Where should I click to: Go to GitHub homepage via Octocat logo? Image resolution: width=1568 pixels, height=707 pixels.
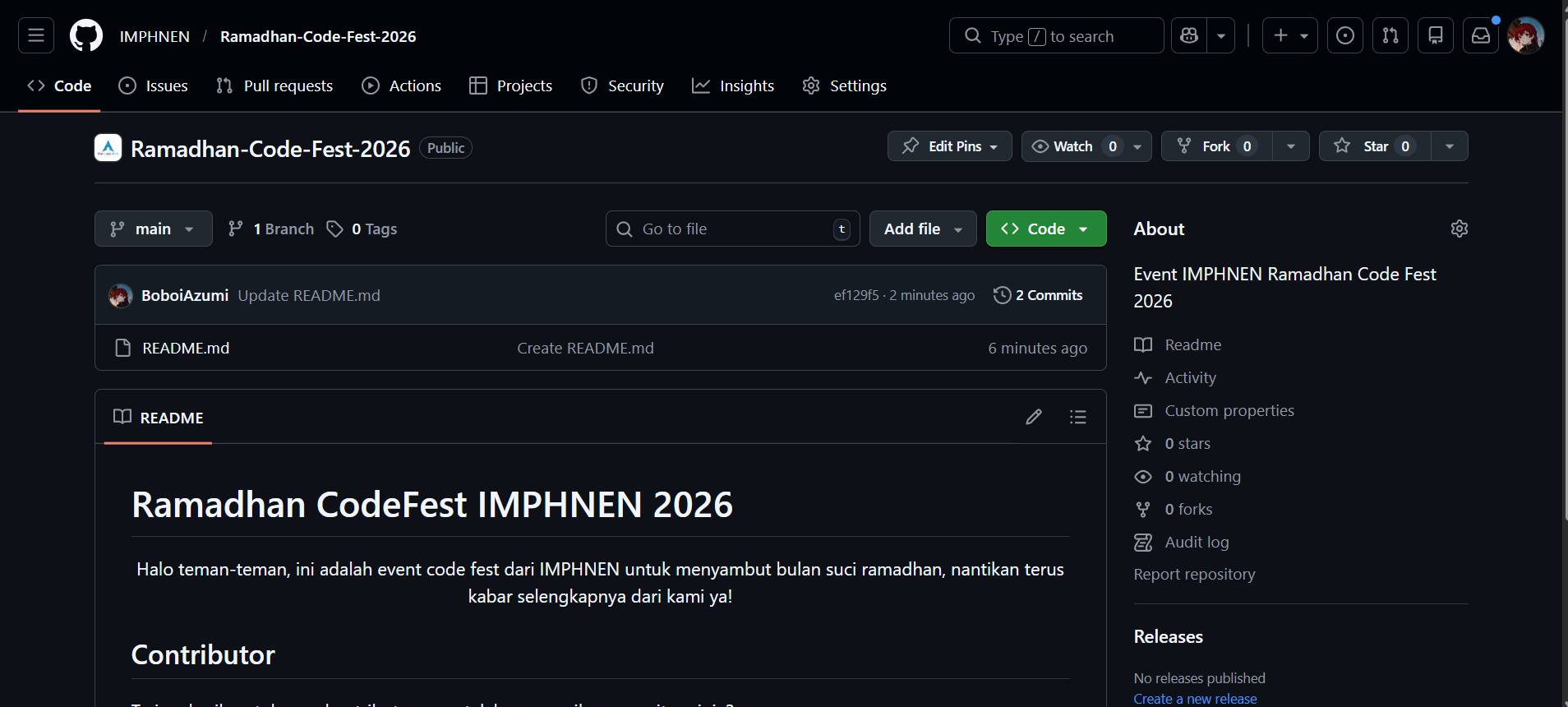coord(86,35)
